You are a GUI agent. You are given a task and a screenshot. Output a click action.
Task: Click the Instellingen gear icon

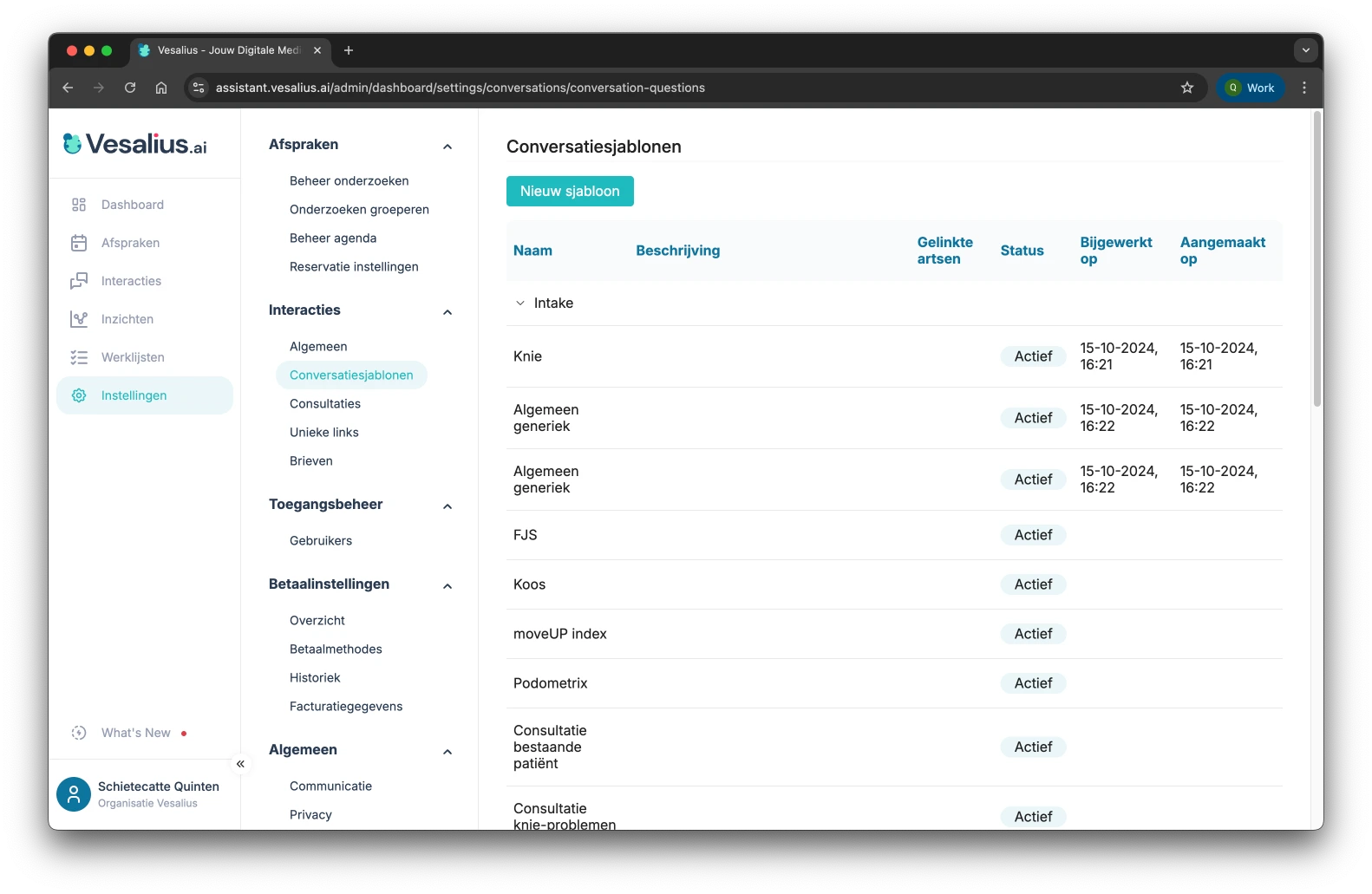(79, 395)
